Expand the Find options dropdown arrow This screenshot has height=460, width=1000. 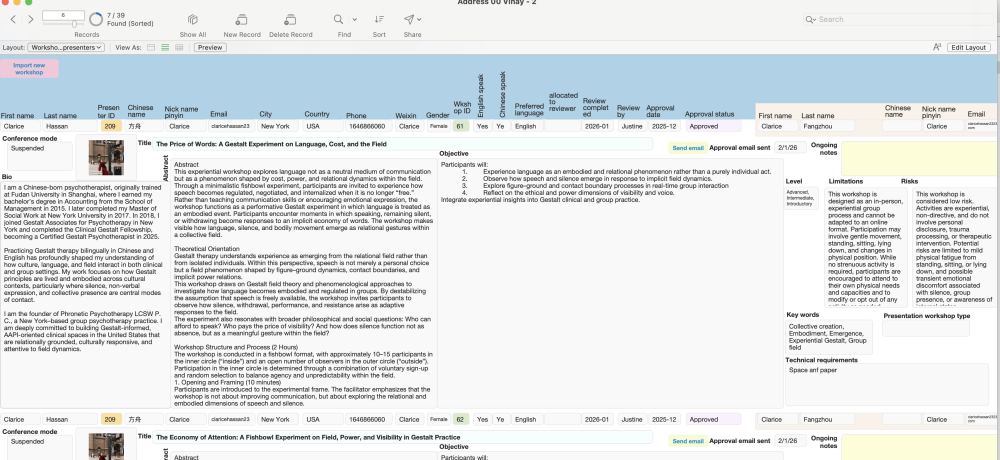353,19
